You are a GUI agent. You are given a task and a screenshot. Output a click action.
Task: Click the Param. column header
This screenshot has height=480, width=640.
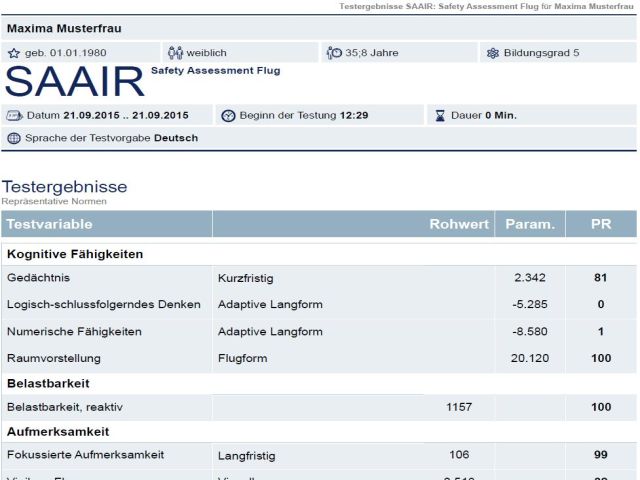pyautogui.click(x=530, y=224)
